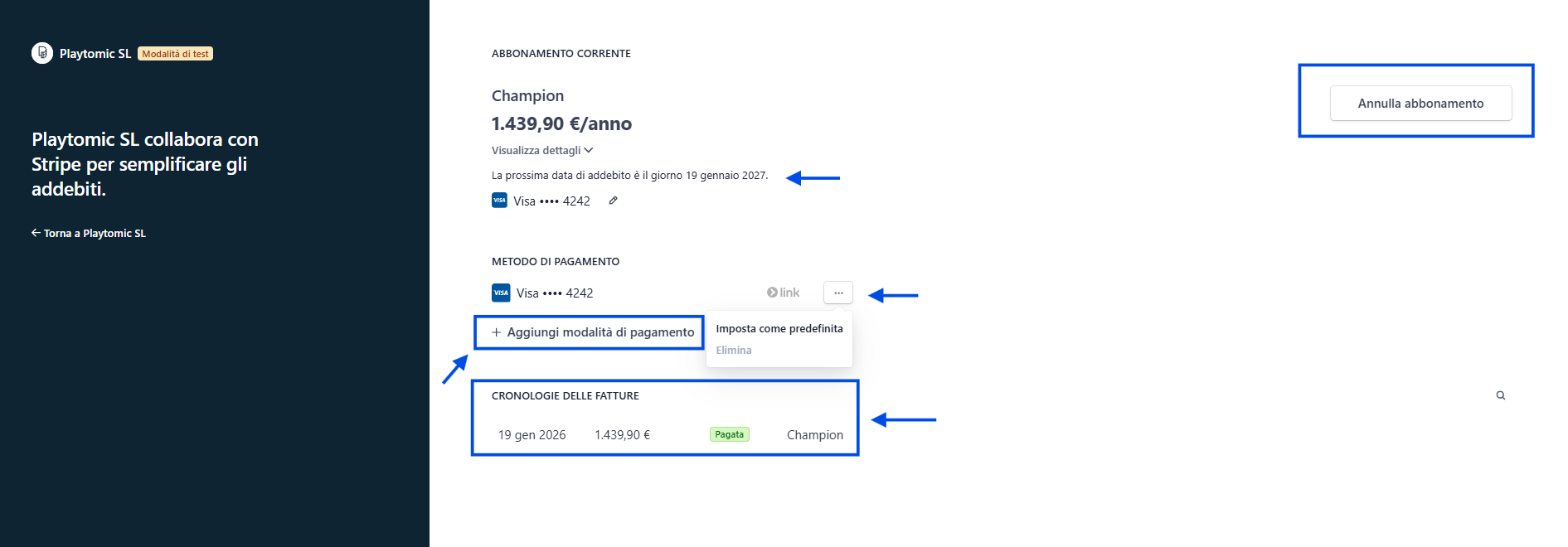Image resolution: width=1568 pixels, height=547 pixels.
Task: Click the Modalità di test badge
Action: (175, 54)
